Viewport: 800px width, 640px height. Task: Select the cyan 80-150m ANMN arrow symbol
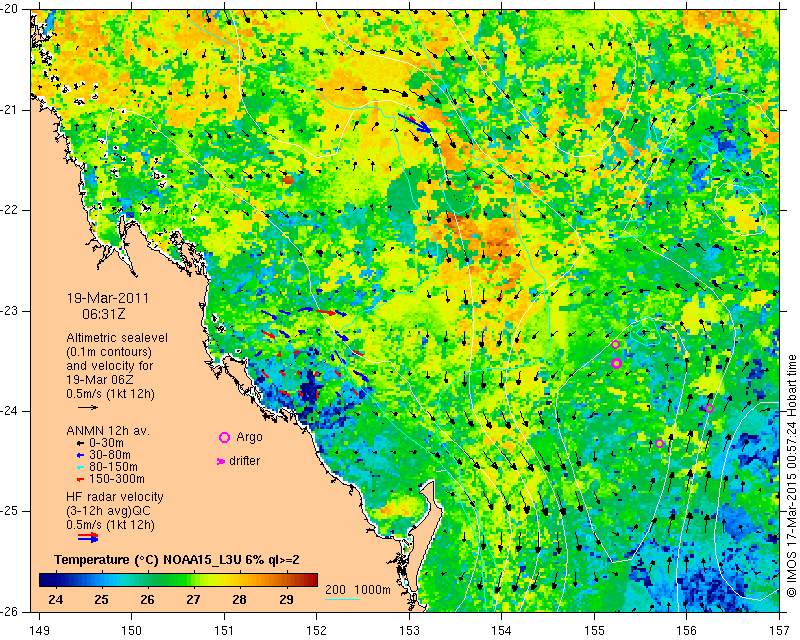[x=80, y=467]
